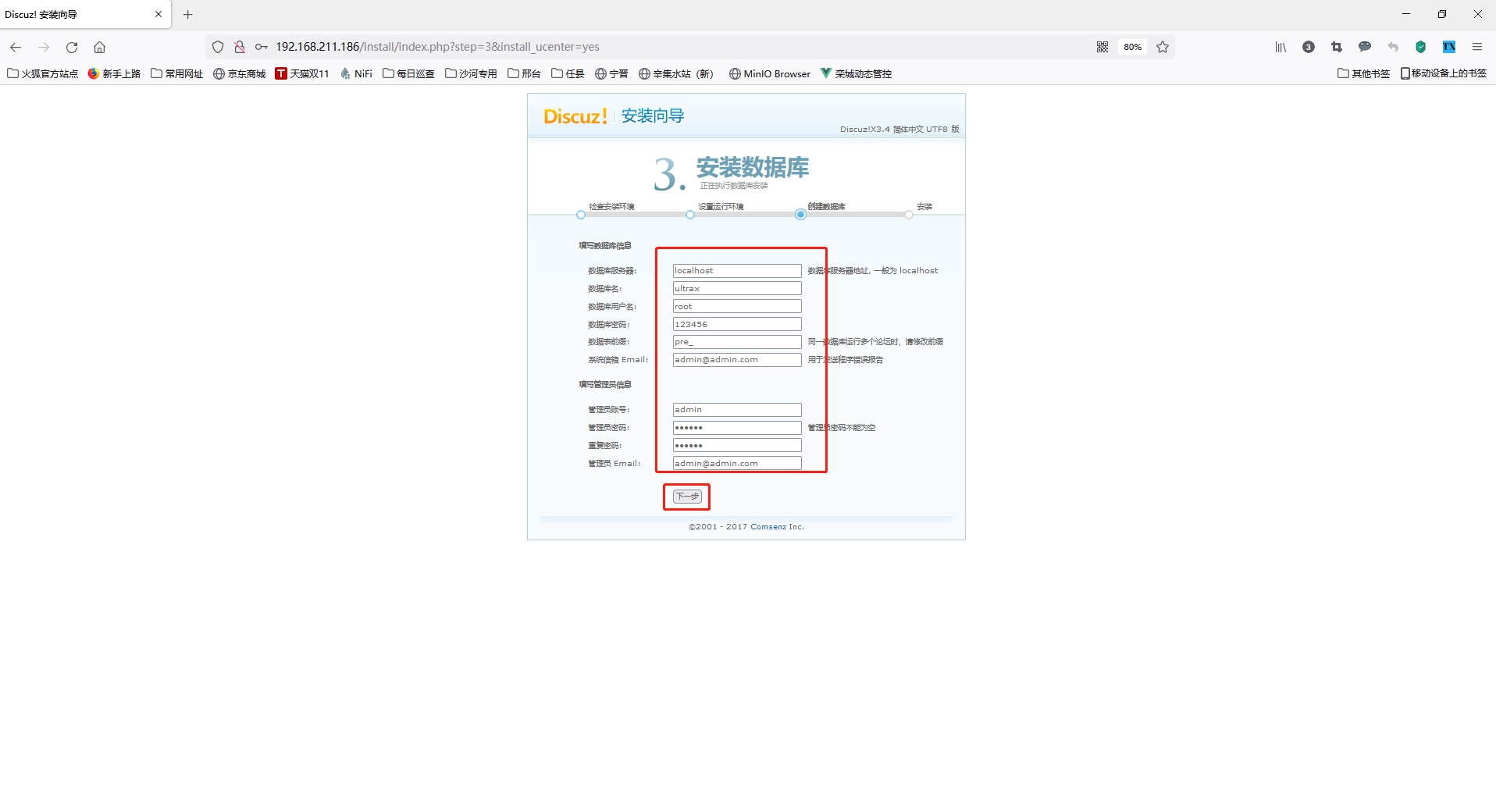
Task: Open the 移动设备上的书签 folder
Action: pyautogui.click(x=1444, y=73)
